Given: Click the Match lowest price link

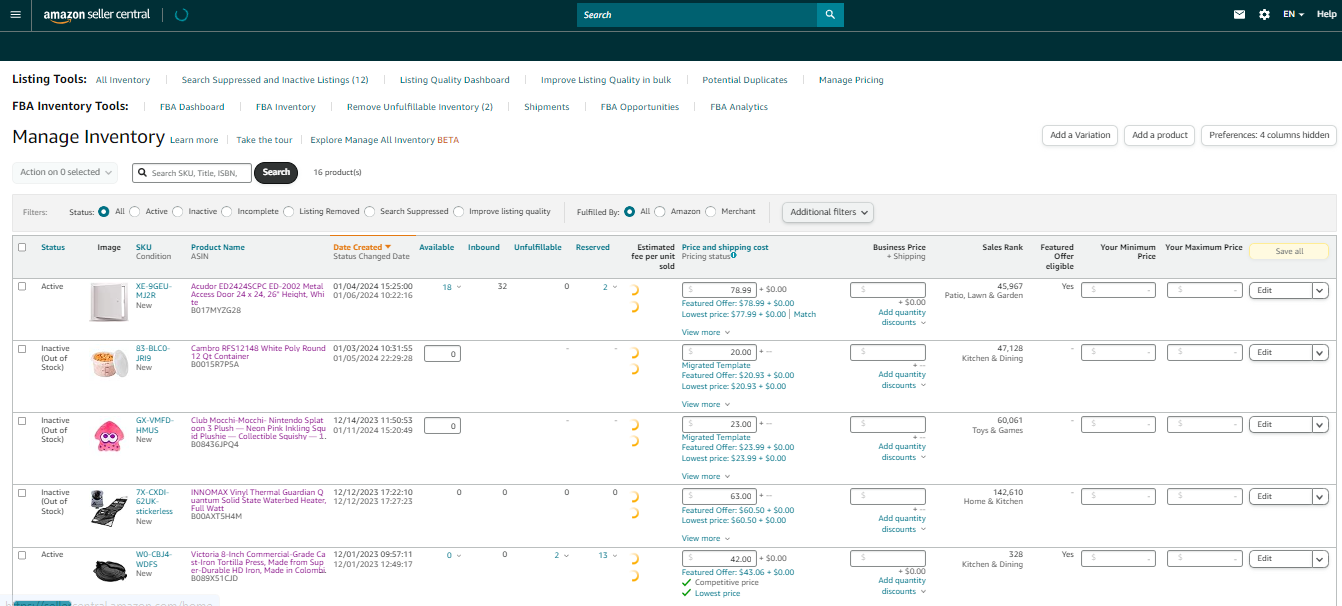Looking at the screenshot, I should [x=805, y=314].
